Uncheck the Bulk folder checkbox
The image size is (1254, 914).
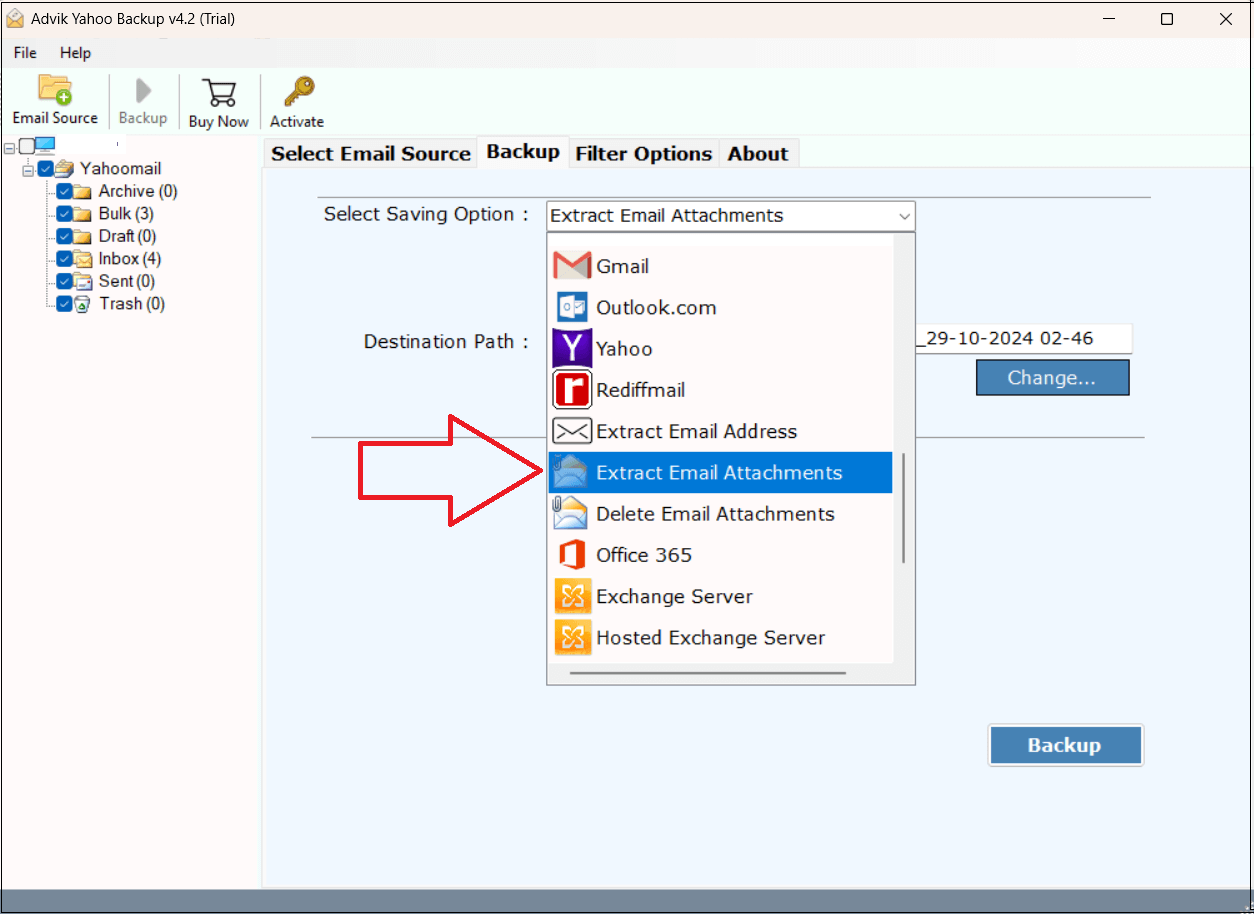[x=64, y=213]
